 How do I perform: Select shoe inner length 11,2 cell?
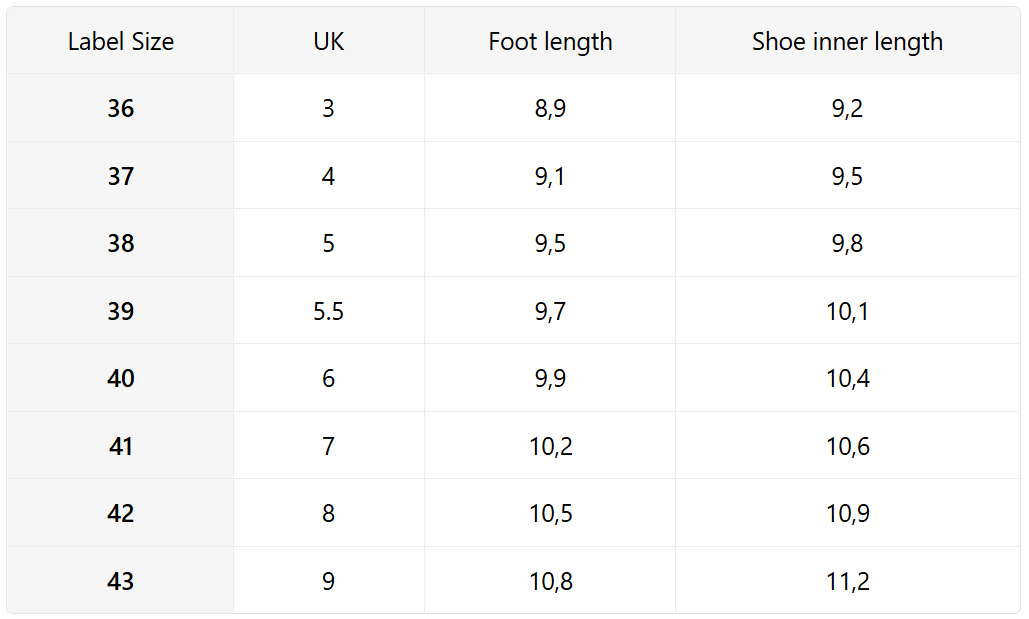[x=847, y=581]
